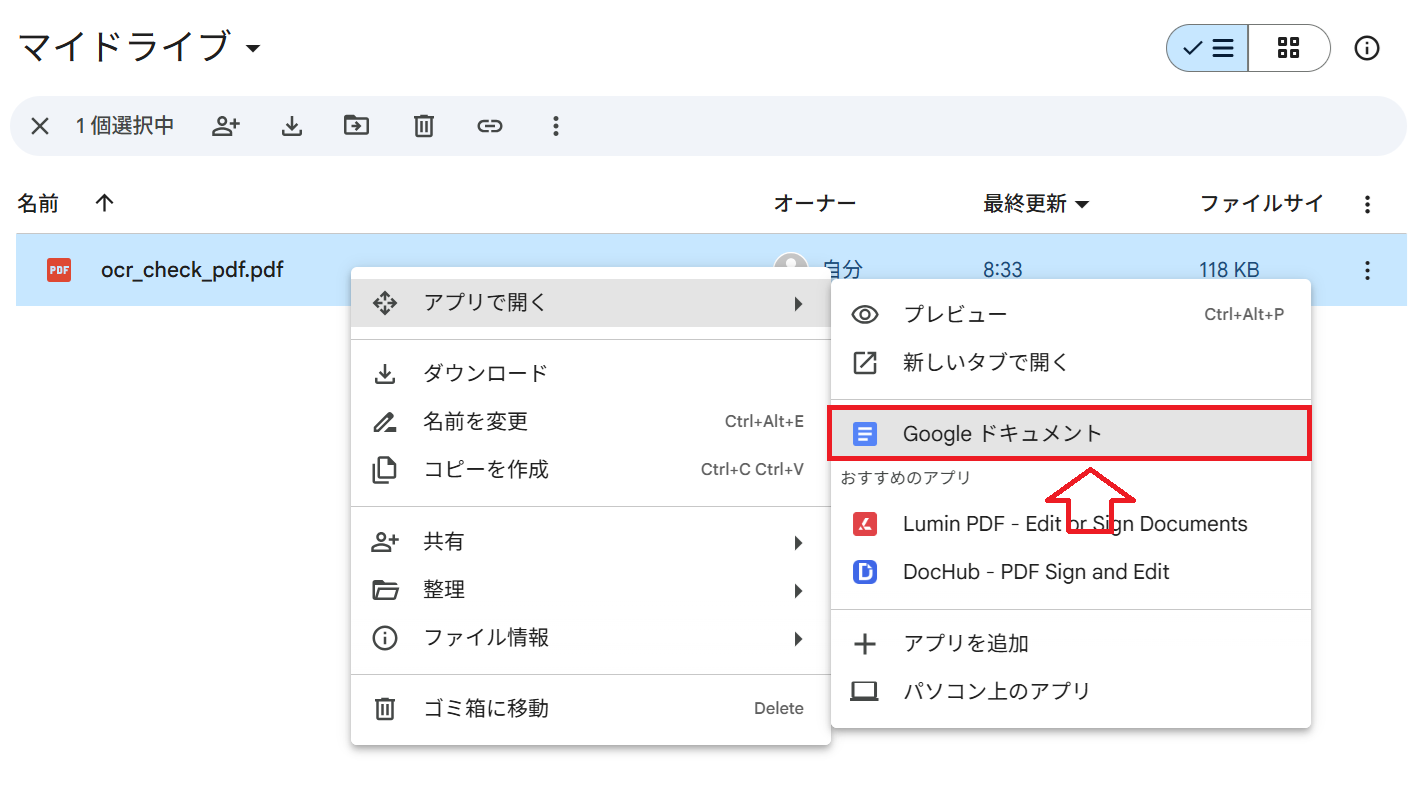Click the move arrows icon beside アプリで開く

click(x=385, y=303)
